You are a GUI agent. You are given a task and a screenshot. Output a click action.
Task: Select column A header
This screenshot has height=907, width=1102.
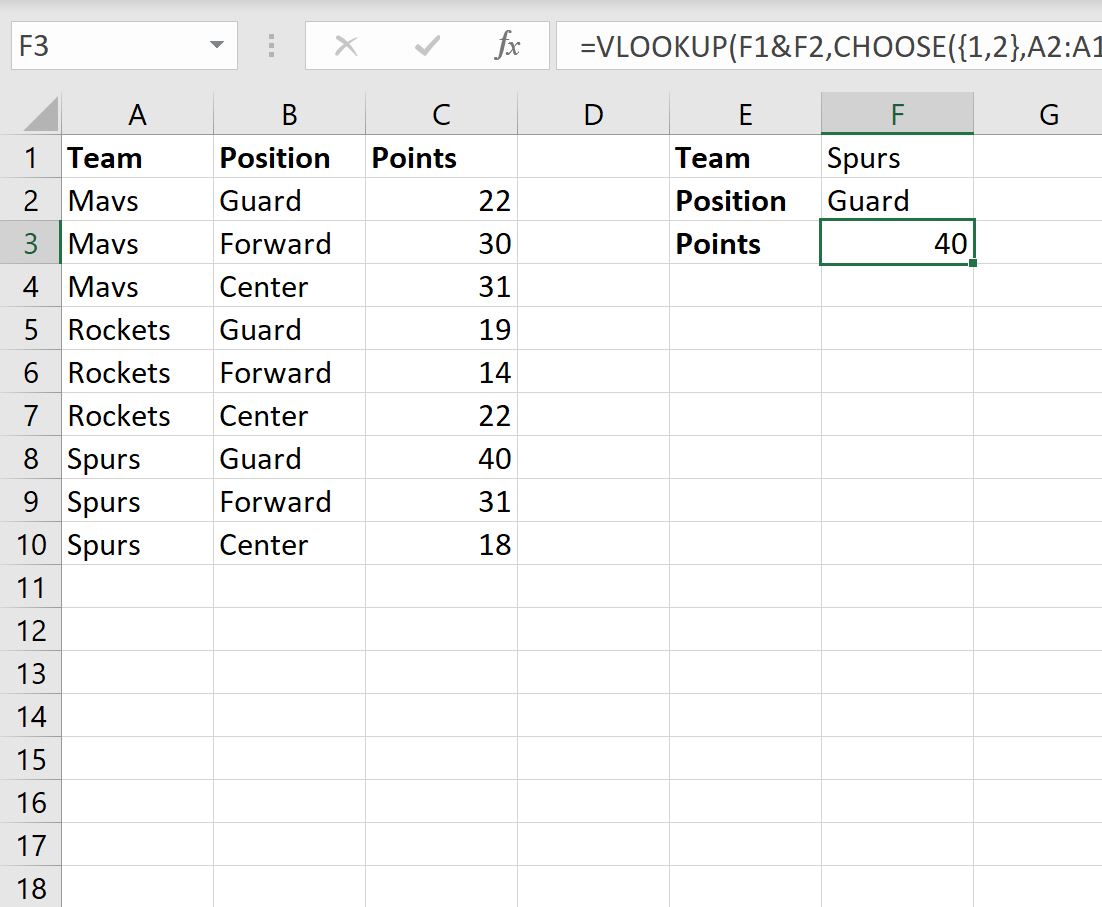137,115
